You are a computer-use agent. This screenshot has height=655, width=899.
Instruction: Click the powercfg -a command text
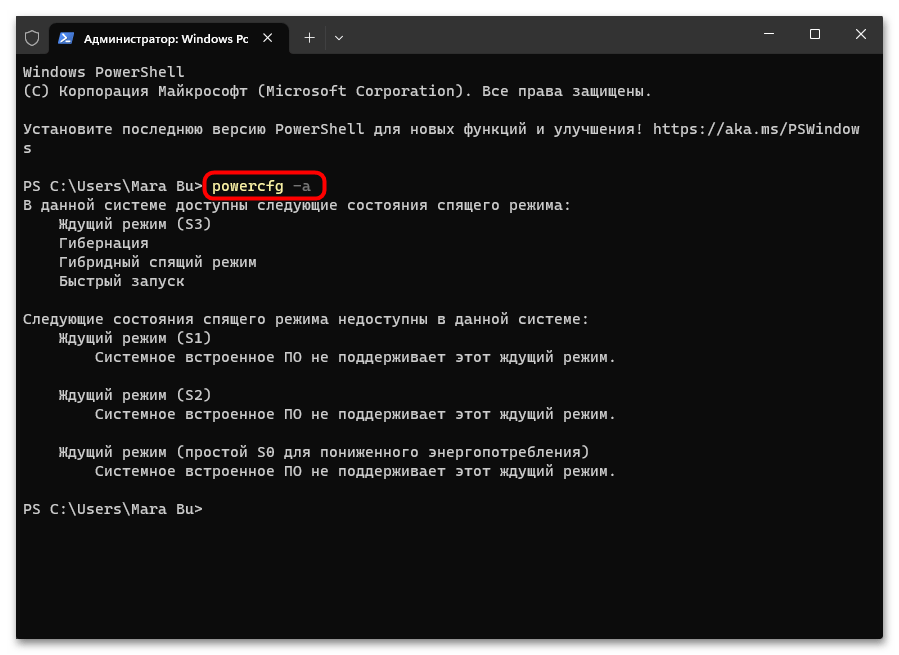coord(261,186)
